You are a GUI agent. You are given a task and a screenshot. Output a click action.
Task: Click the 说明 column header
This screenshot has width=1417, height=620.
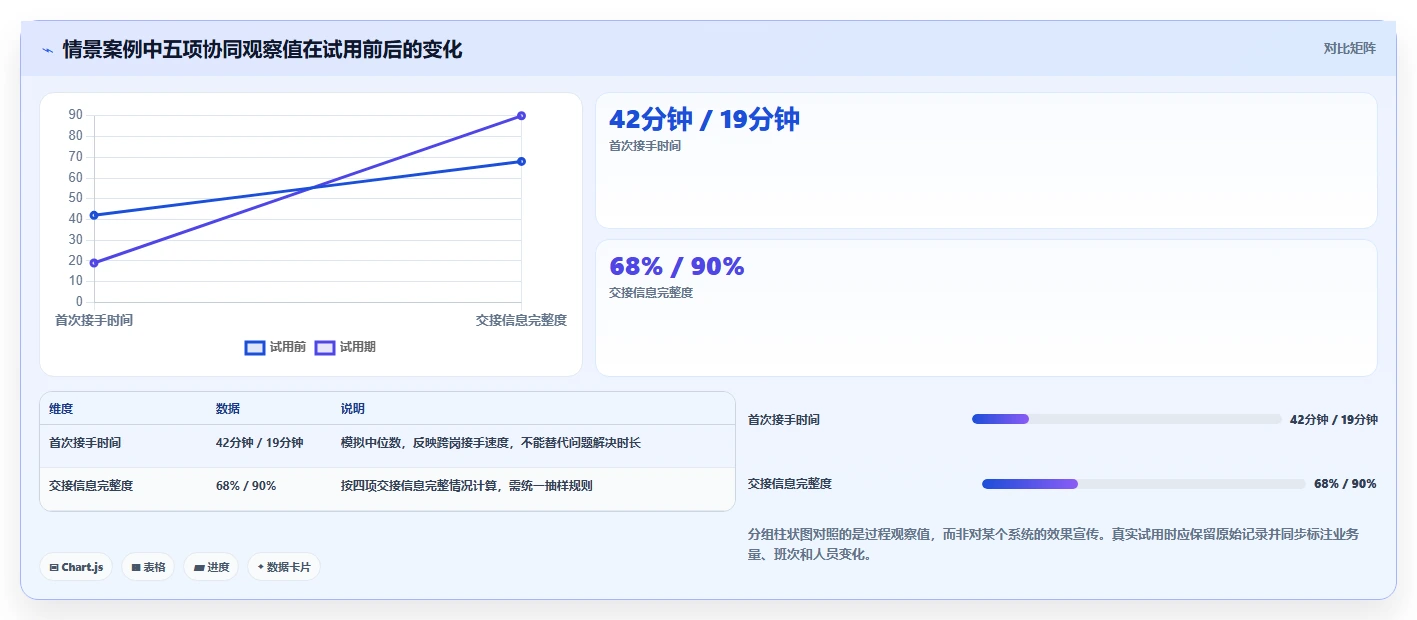point(353,409)
